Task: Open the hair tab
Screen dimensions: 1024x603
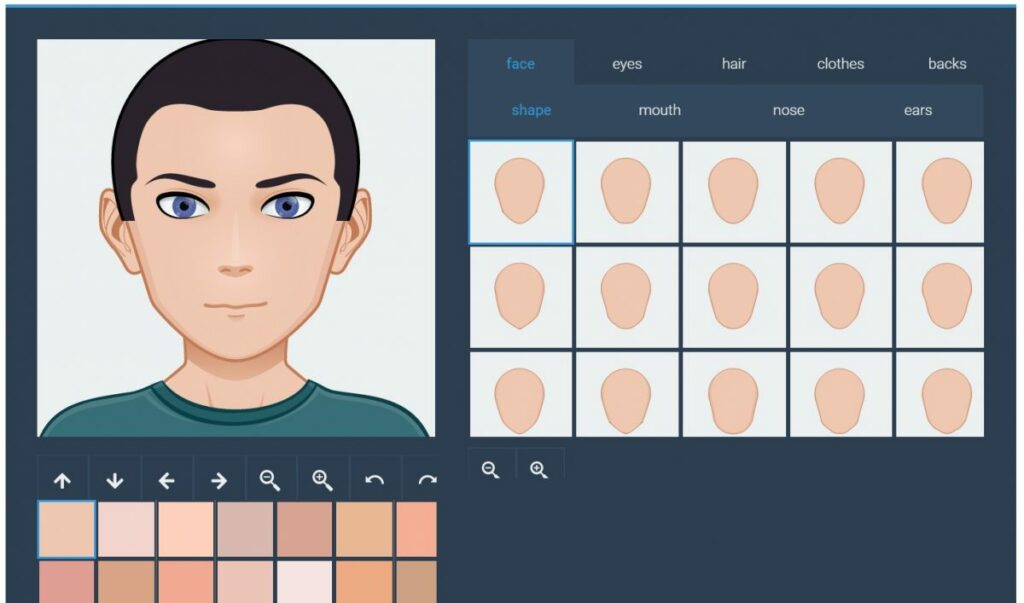Action: point(734,63)
